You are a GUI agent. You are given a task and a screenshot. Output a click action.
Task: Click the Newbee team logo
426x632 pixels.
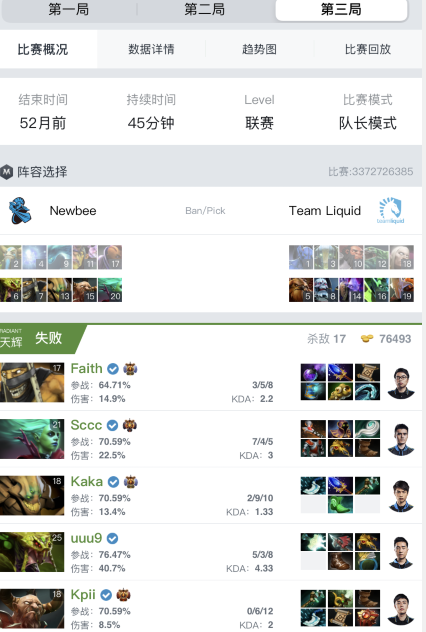click(x=20, y=210)
